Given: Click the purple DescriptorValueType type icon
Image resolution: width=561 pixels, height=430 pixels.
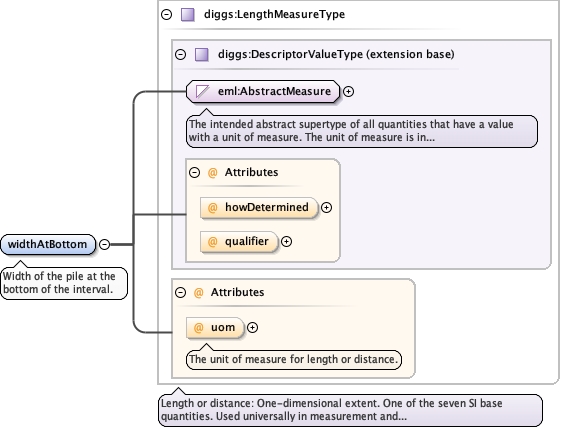Looking at the screenshot, I should [202, 55].
